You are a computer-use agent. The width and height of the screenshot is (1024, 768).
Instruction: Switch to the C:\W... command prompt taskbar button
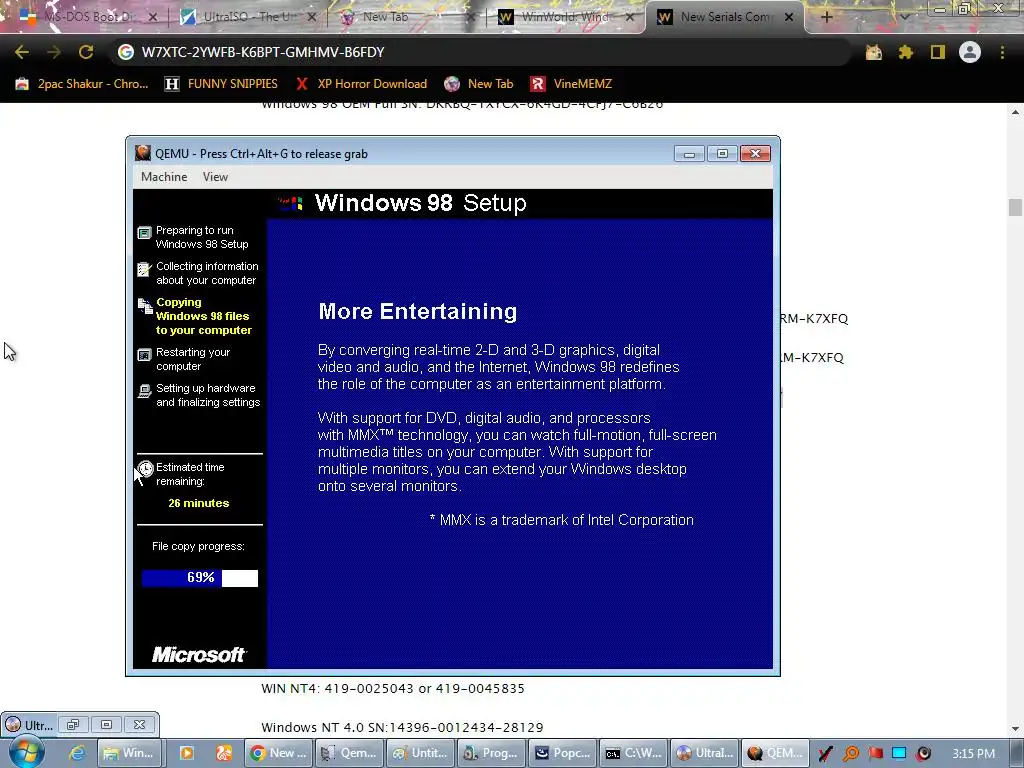click(633, 753)
